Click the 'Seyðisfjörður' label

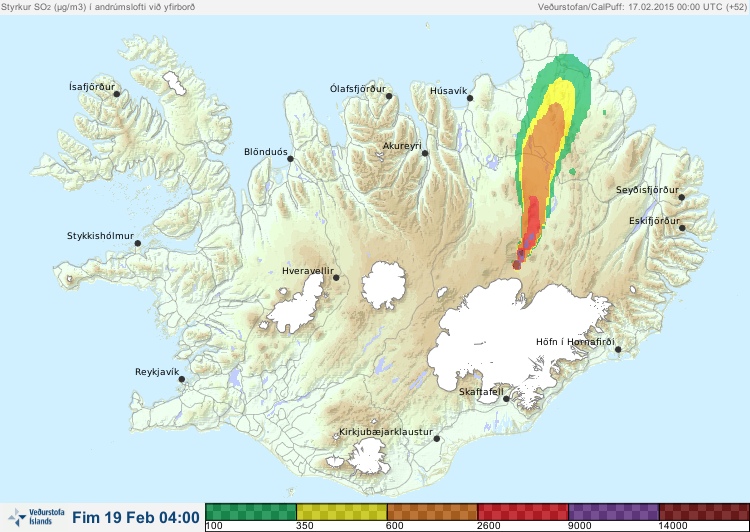pyautogui.click(x=647, y=190)
